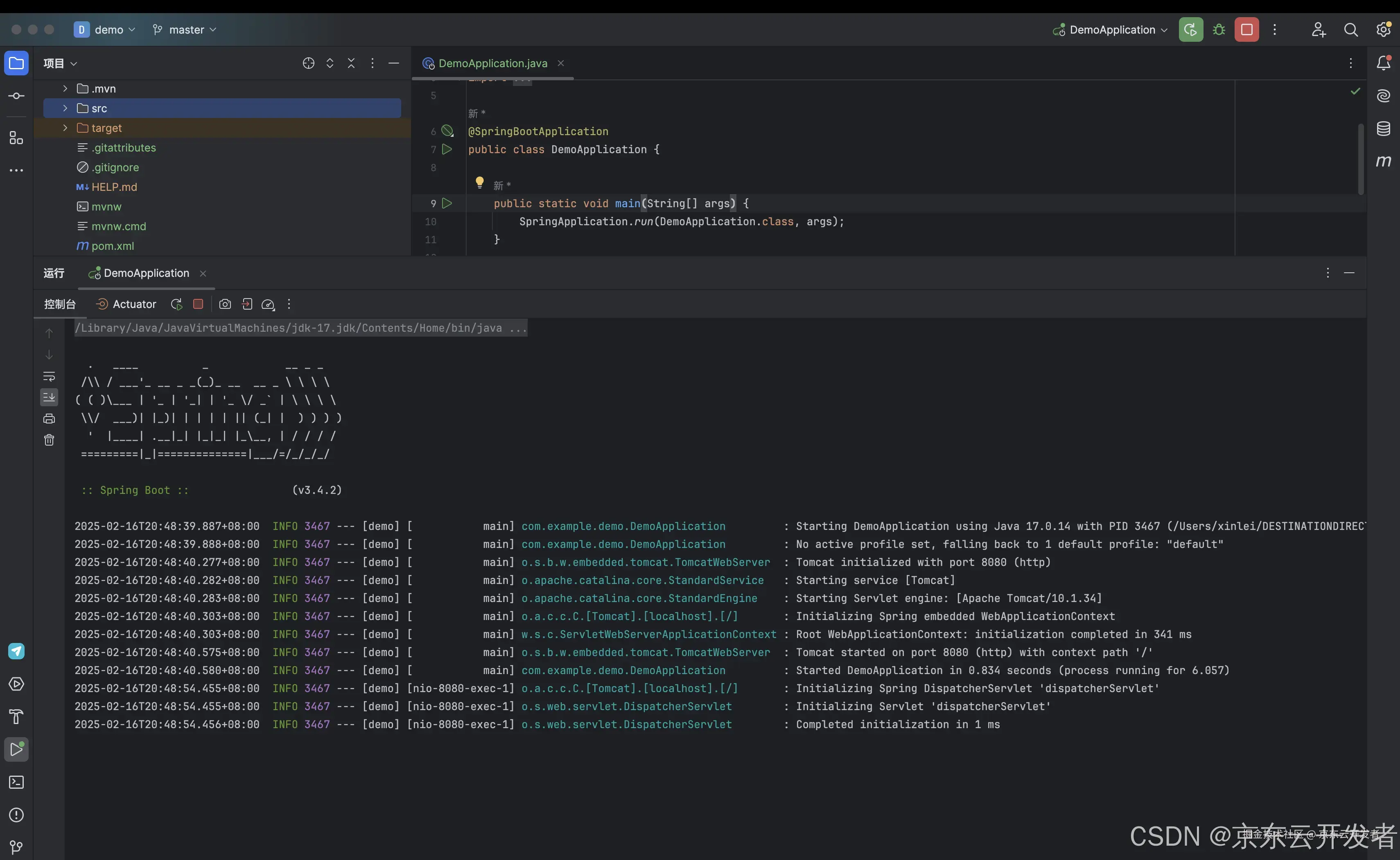Open Code With Me user icon
The image size is (1400, 860).
(1319, 29)
